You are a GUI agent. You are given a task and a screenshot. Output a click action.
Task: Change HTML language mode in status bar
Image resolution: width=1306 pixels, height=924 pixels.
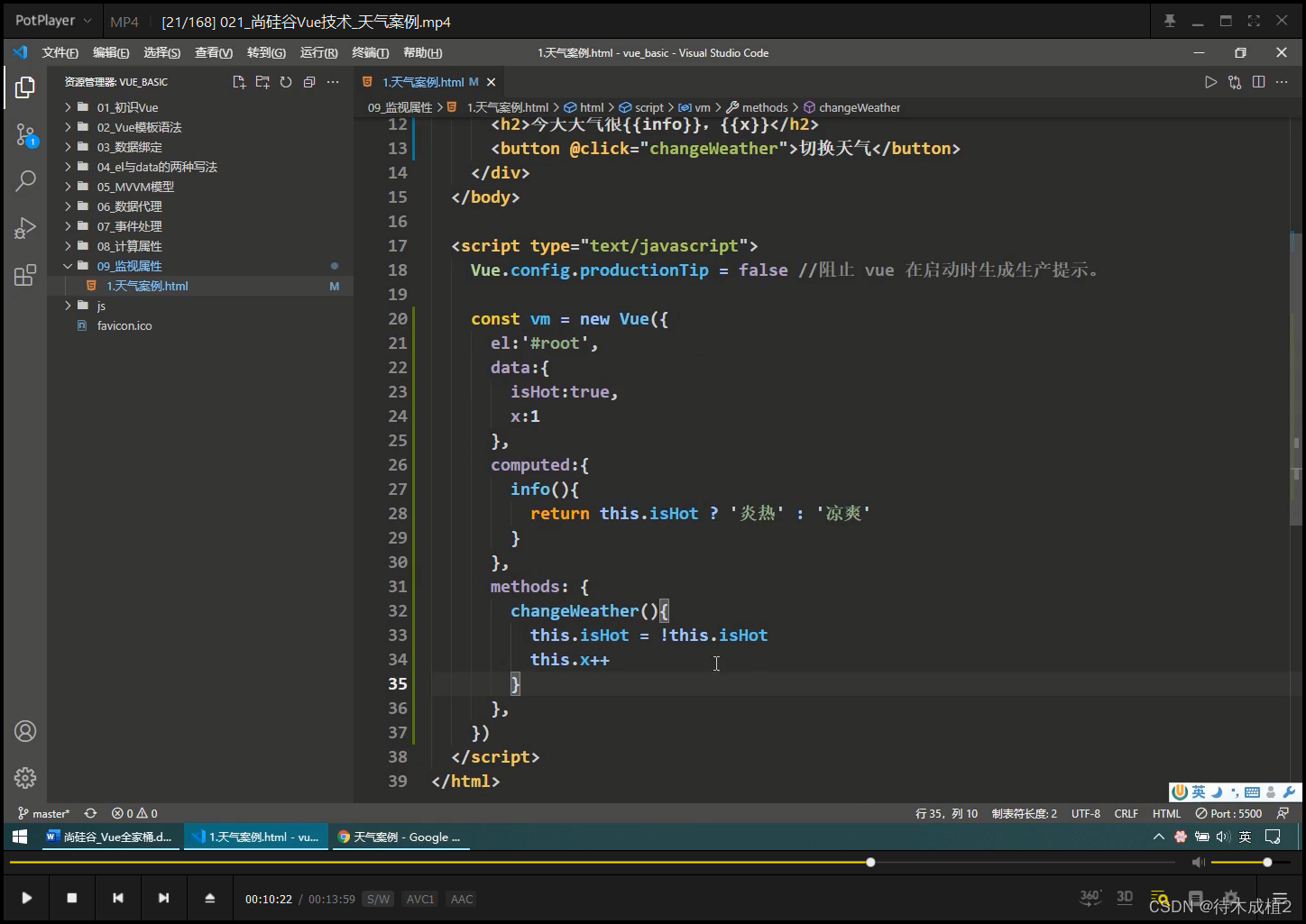(x=1166, y=813)
